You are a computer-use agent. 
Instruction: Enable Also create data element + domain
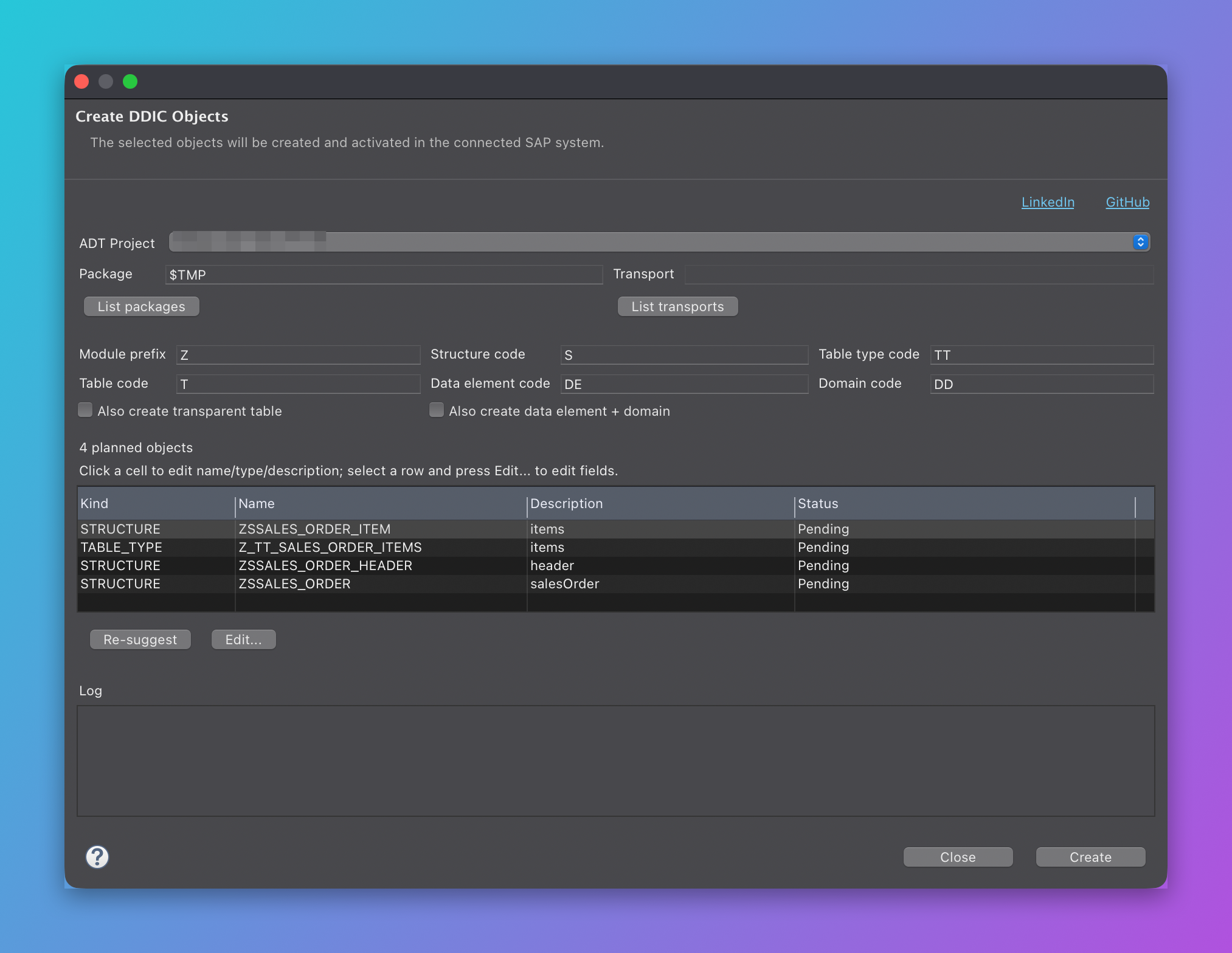click(x=437, y=410)
